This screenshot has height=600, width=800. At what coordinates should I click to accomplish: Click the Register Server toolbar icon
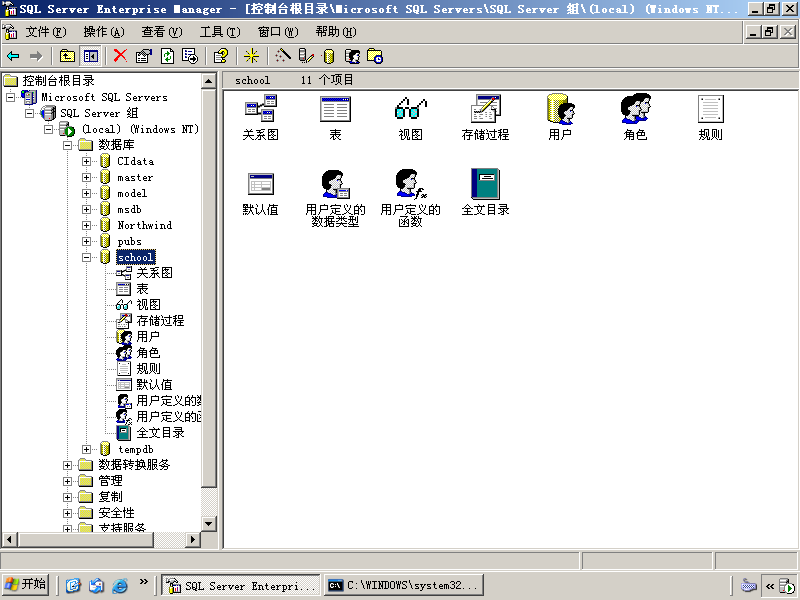coord(306,56)
